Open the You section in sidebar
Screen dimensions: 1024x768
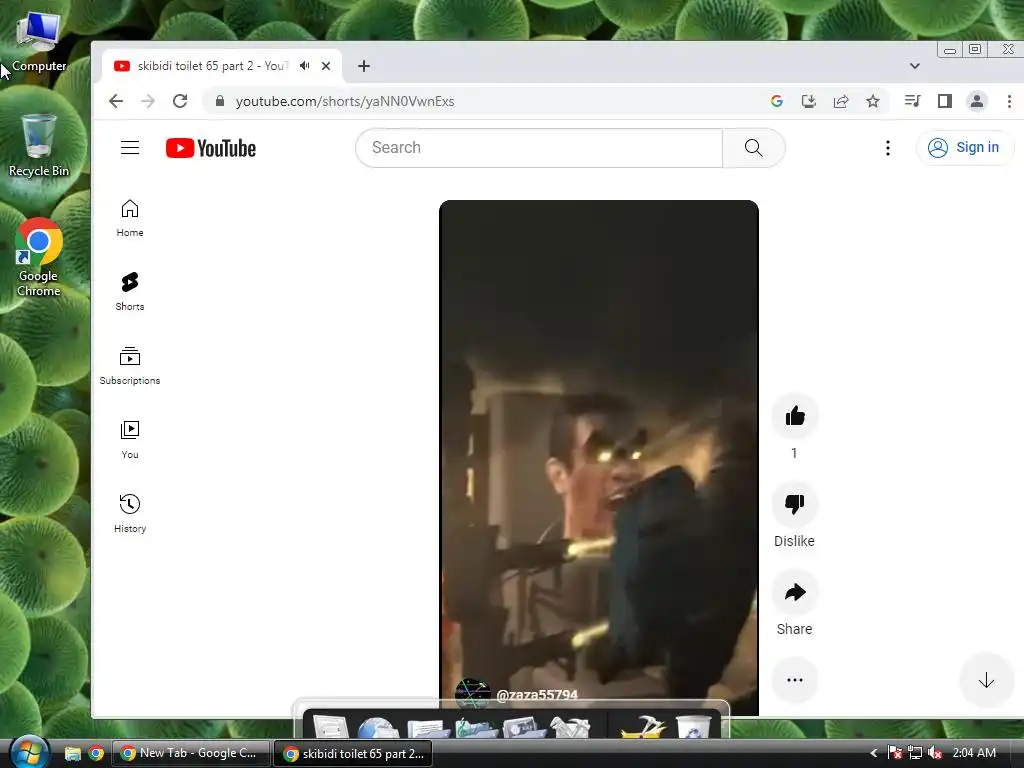(x=130, y=440)
